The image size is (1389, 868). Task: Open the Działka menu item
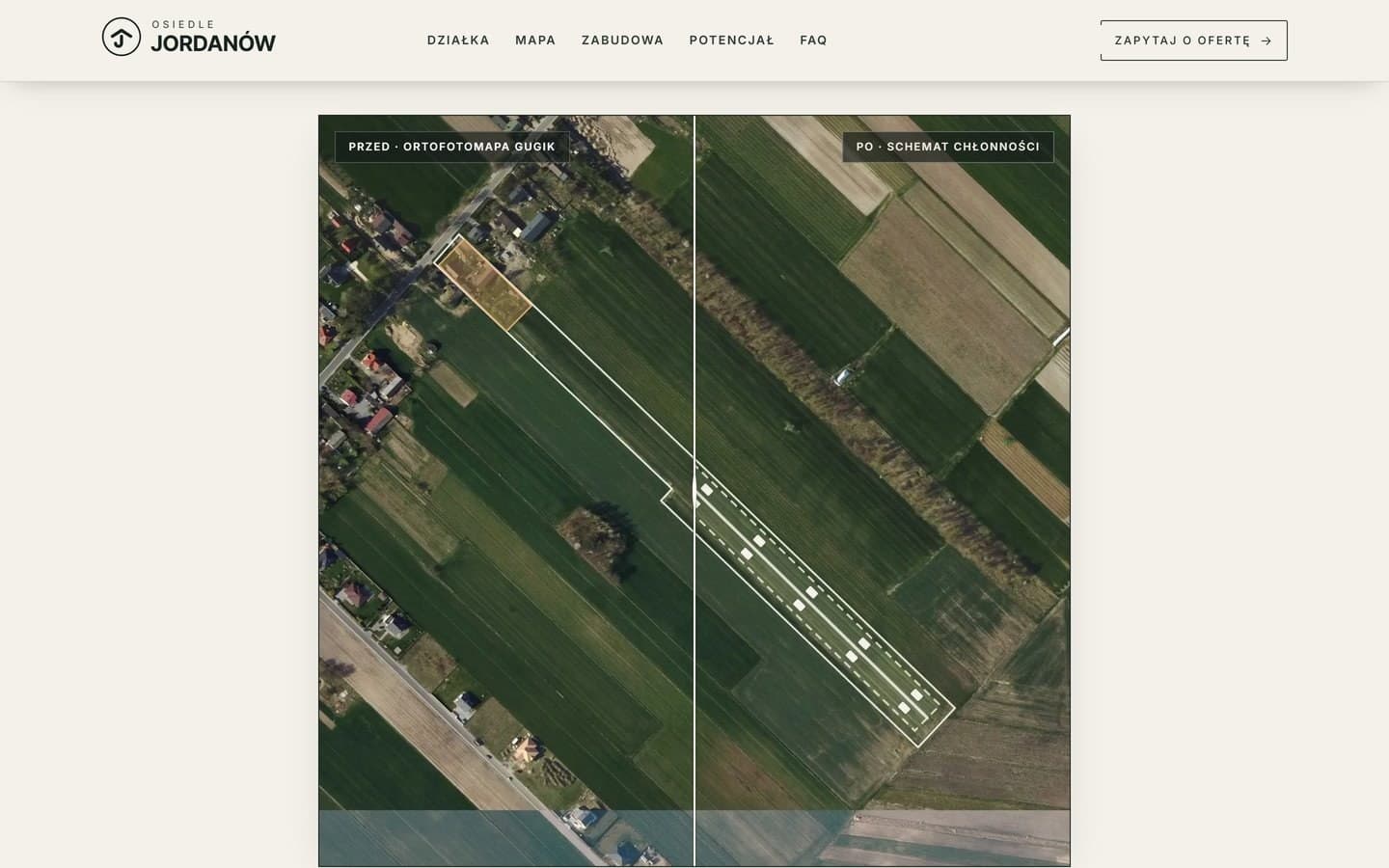[458, 41]
